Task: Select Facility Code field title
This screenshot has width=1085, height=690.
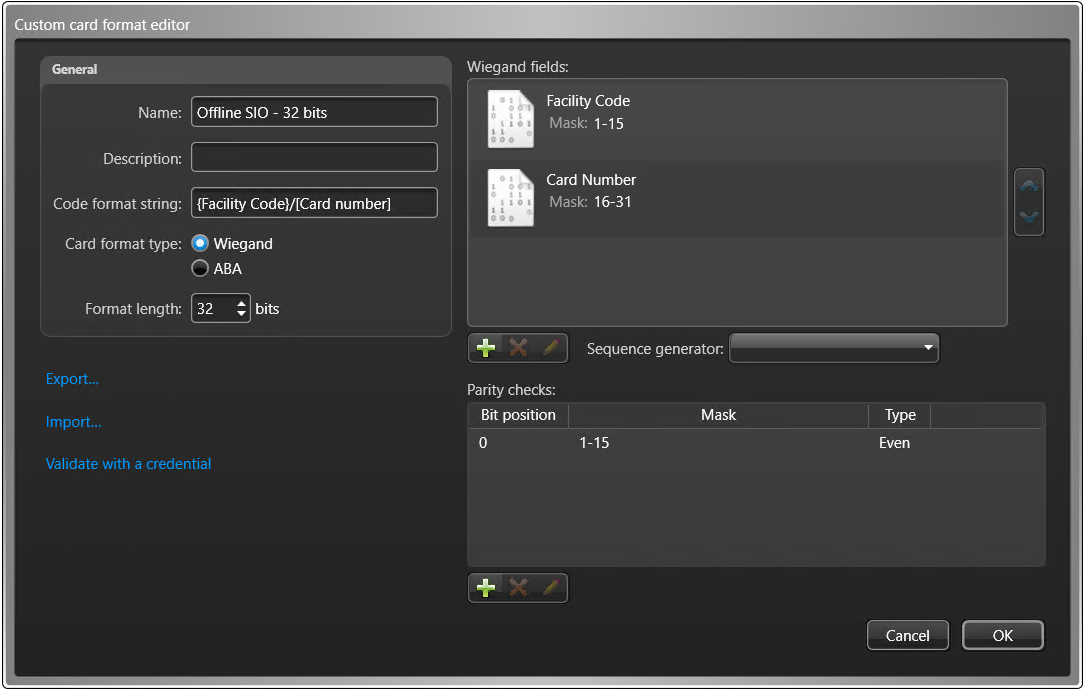Action: [588, 101]
